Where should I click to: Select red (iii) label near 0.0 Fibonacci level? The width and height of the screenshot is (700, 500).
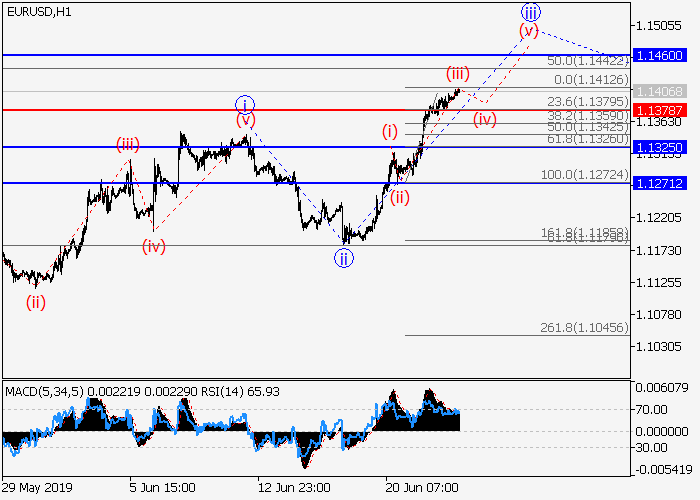click(x=457, y=74)
